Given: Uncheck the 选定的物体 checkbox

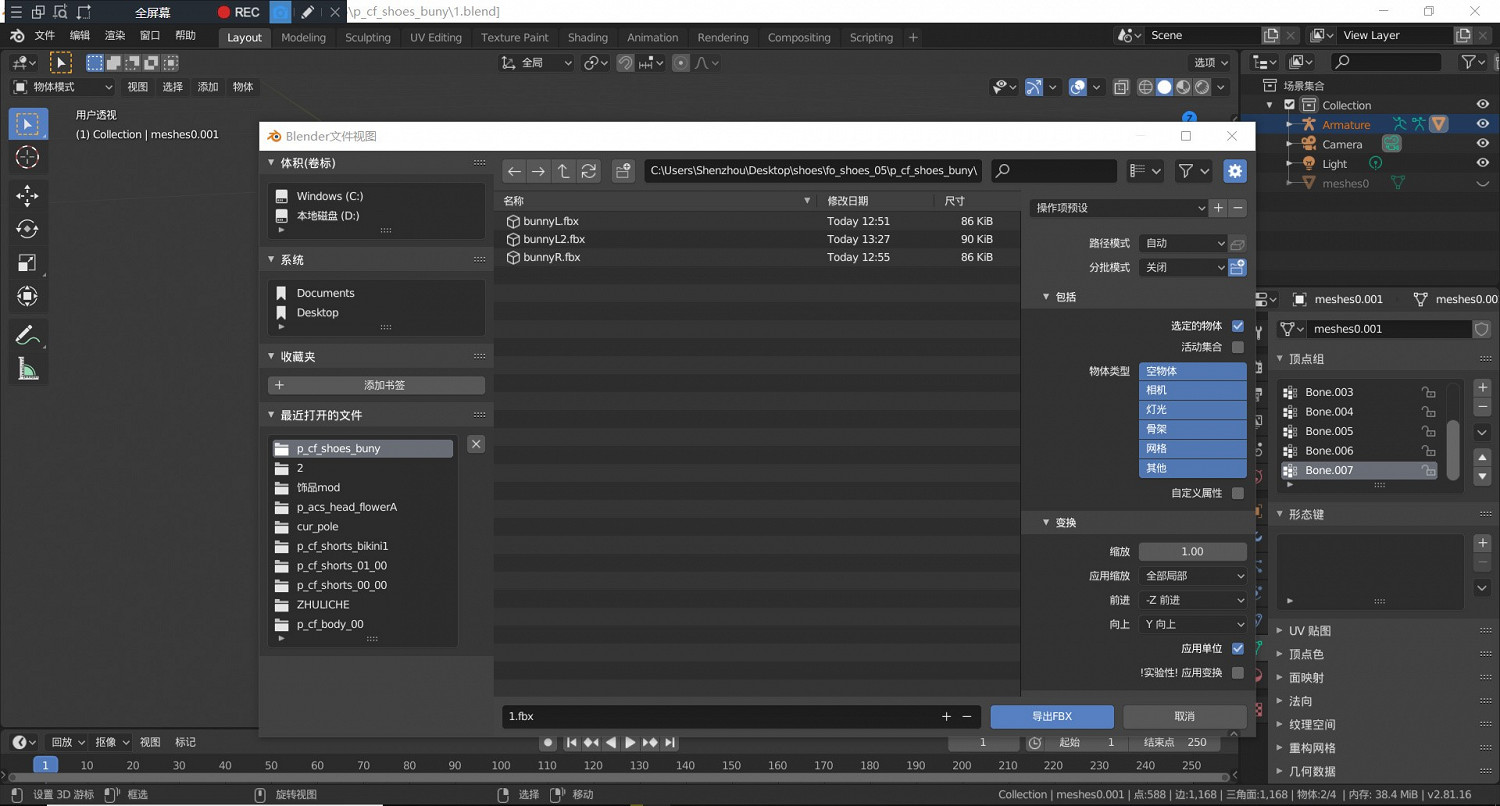Looking at the screenshot, I should click(1238, 326).
